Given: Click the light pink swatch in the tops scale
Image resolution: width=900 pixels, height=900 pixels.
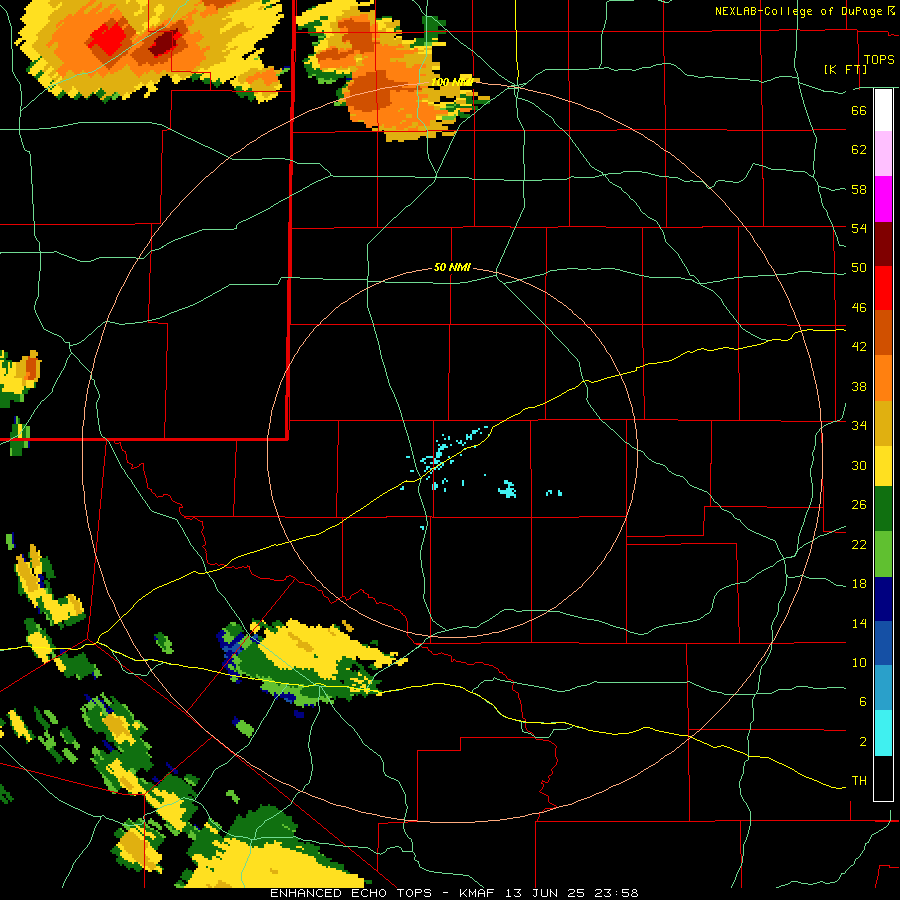Looking at the screenshot, I should click(x=883, y=154).
